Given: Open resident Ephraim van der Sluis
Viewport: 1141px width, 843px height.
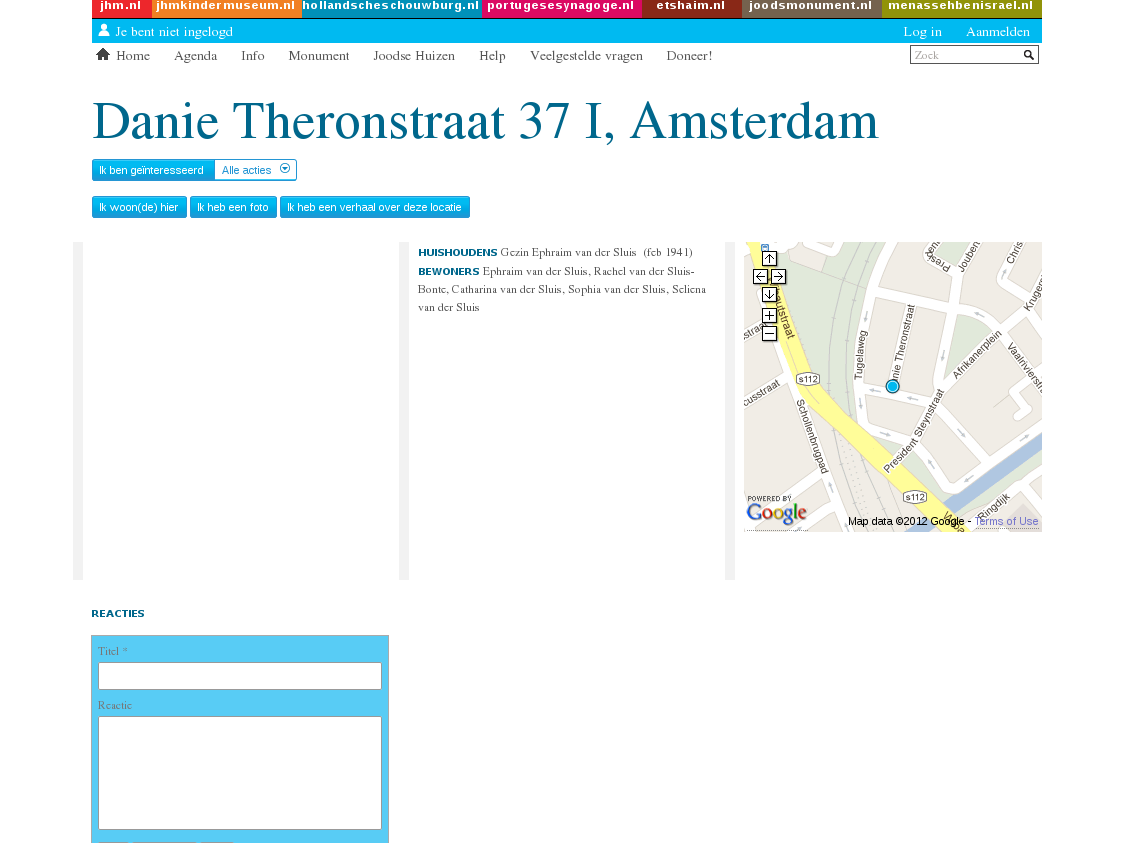Looking at the screenshot, I should tap(535, 272).
